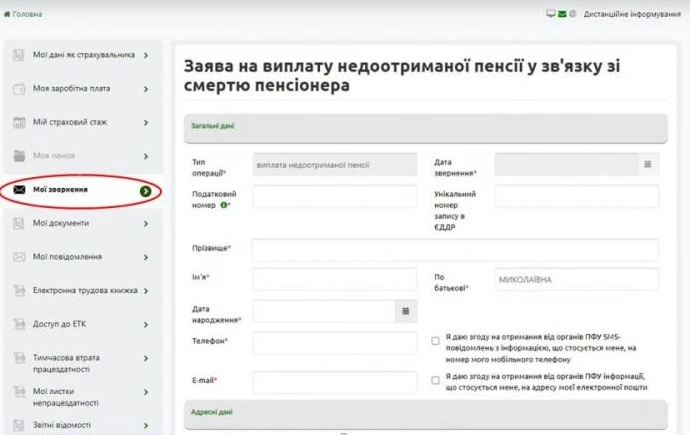This screenshot has width=690, height=435.
Task: Click wallet icon for Моя заробітна плата
Action: coord(19,89)
